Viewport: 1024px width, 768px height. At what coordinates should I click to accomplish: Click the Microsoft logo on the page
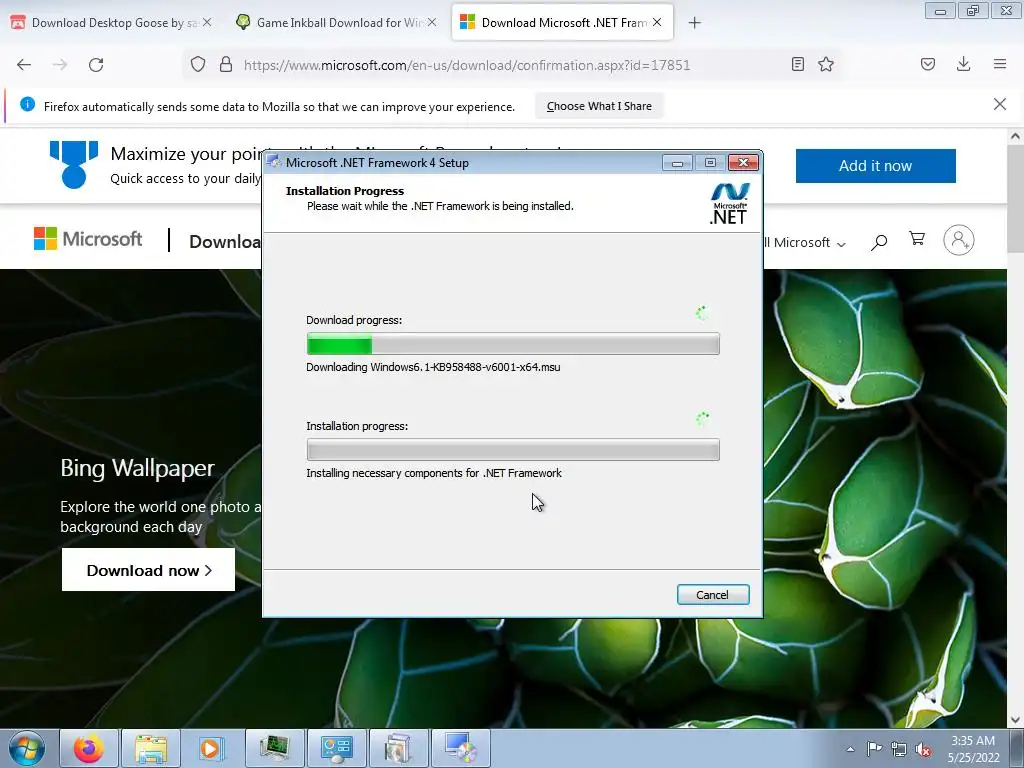[x=88, y=239]
